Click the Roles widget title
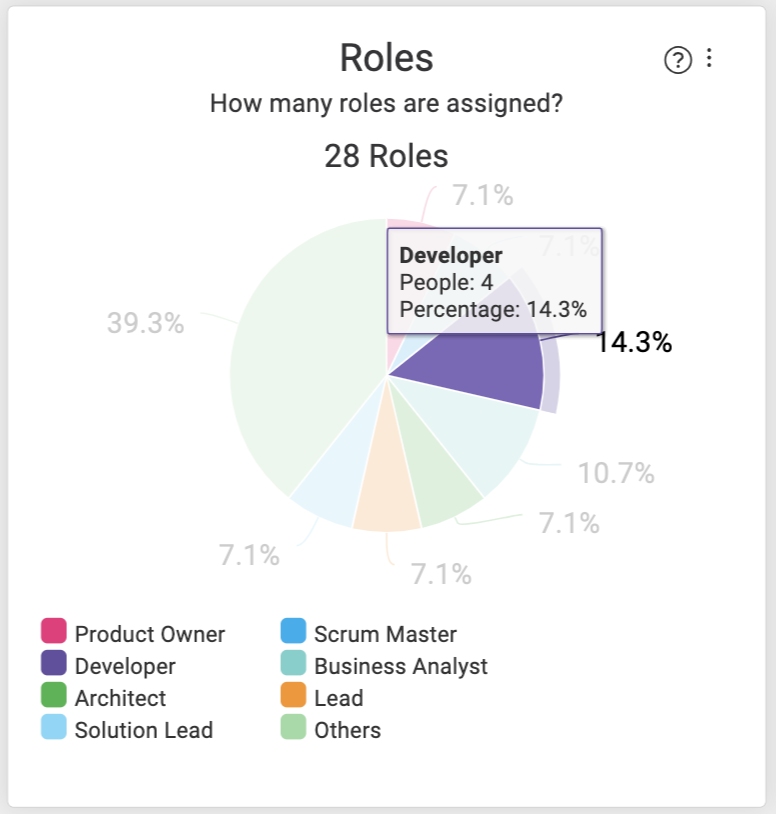Viewport: 776px width, 814px height. click(387, 58)
